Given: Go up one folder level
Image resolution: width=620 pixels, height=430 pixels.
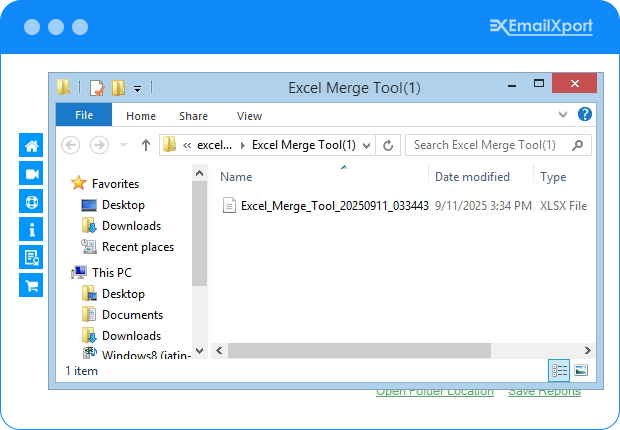Looking at the screenshot, I should [x=146, y=145].
